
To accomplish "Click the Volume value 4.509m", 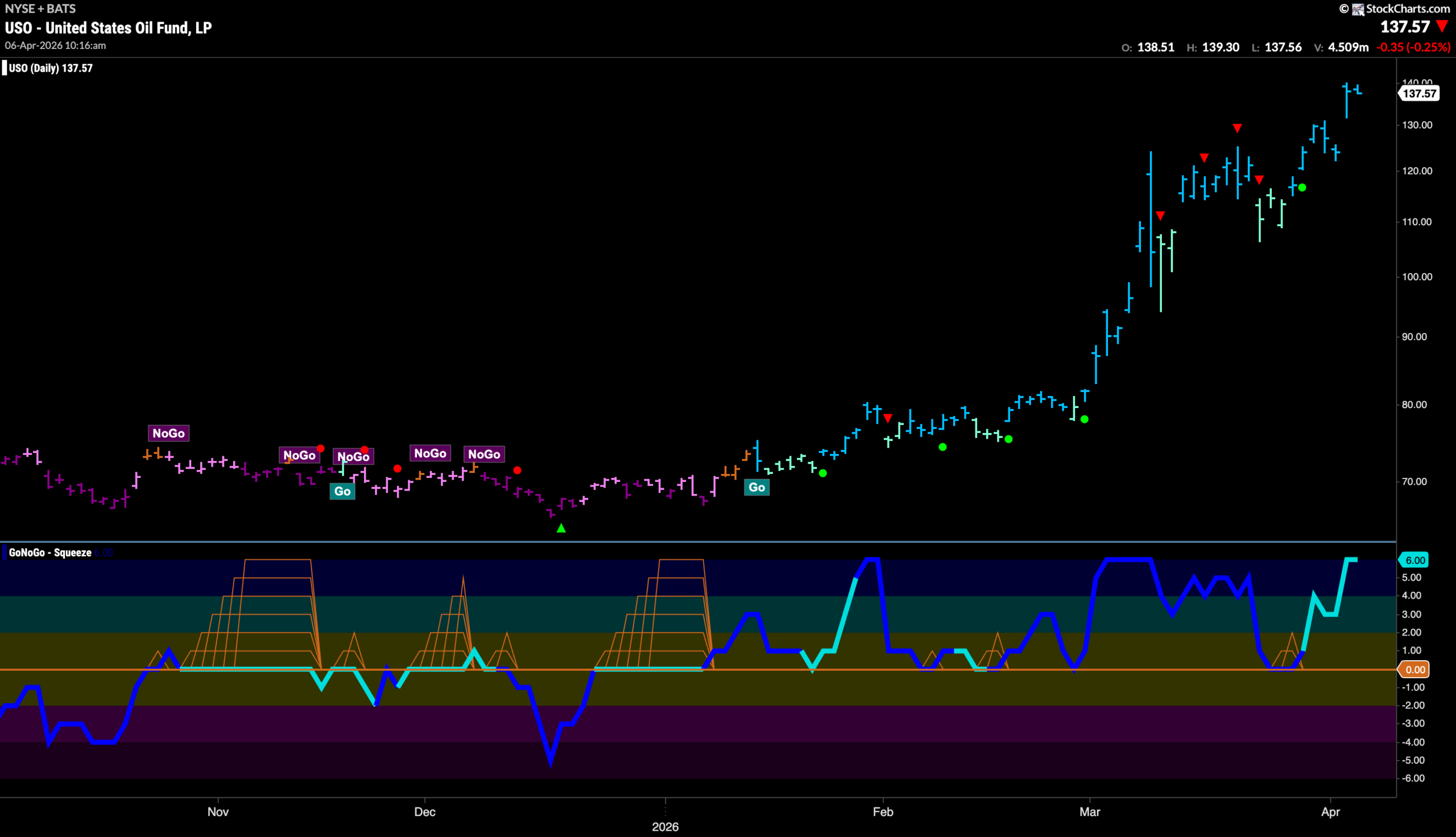I will pos(1349,47).
